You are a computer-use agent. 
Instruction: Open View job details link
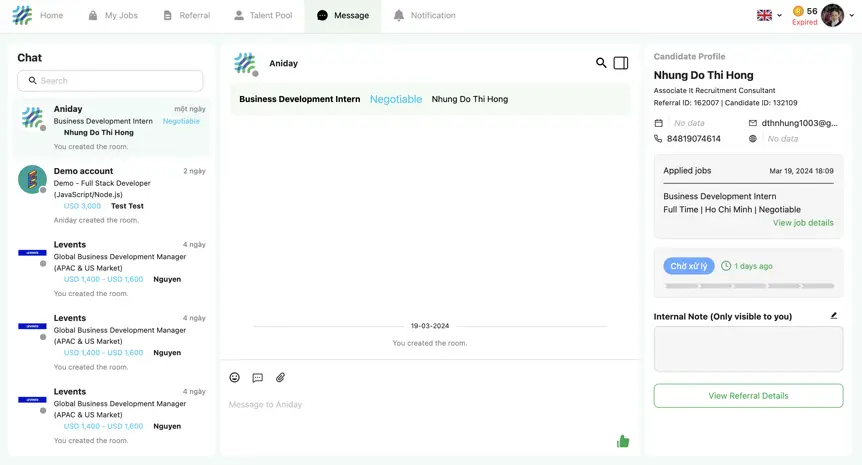click(803, 223)
